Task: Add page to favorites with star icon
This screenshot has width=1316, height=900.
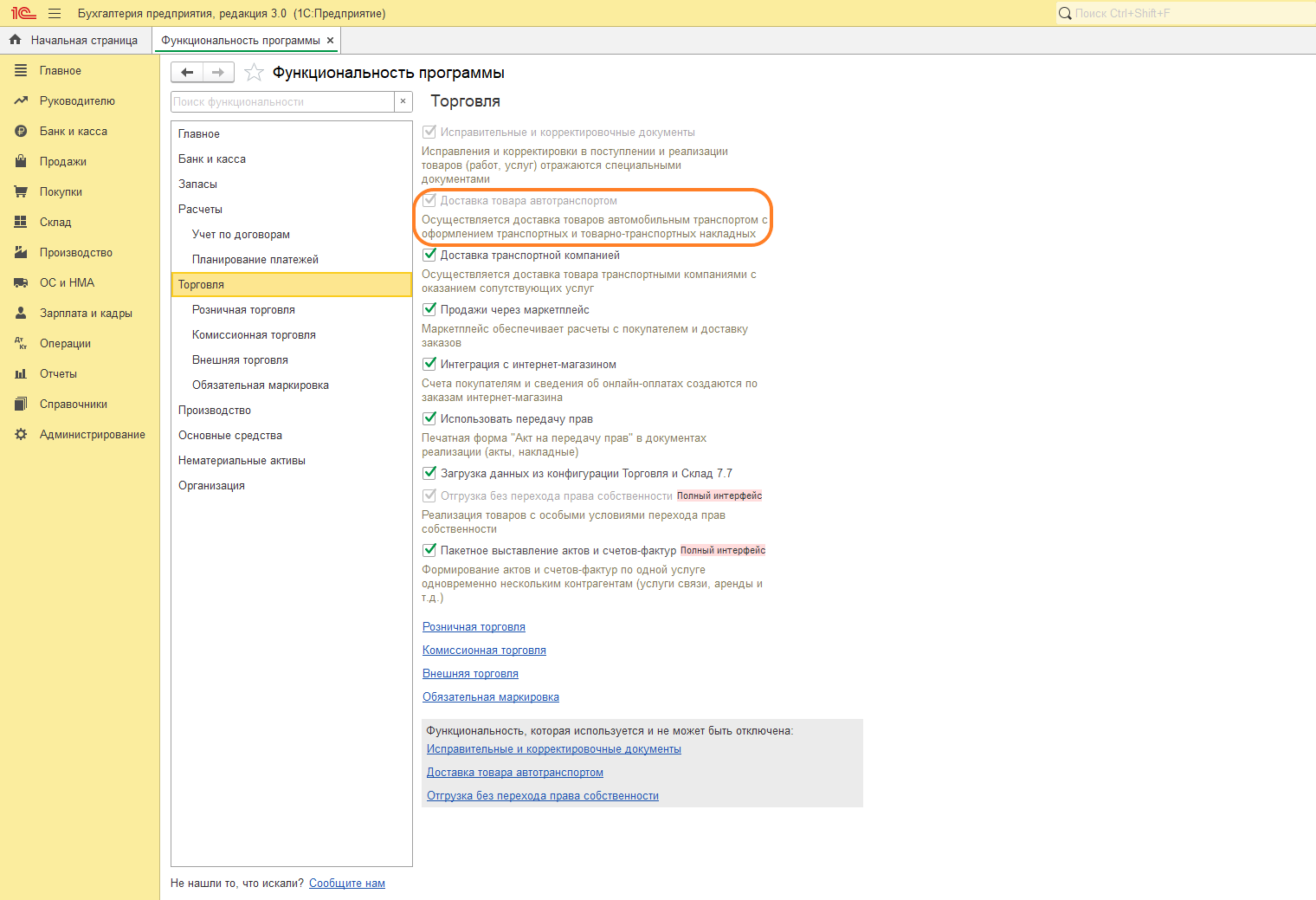Action: [254, 73]
